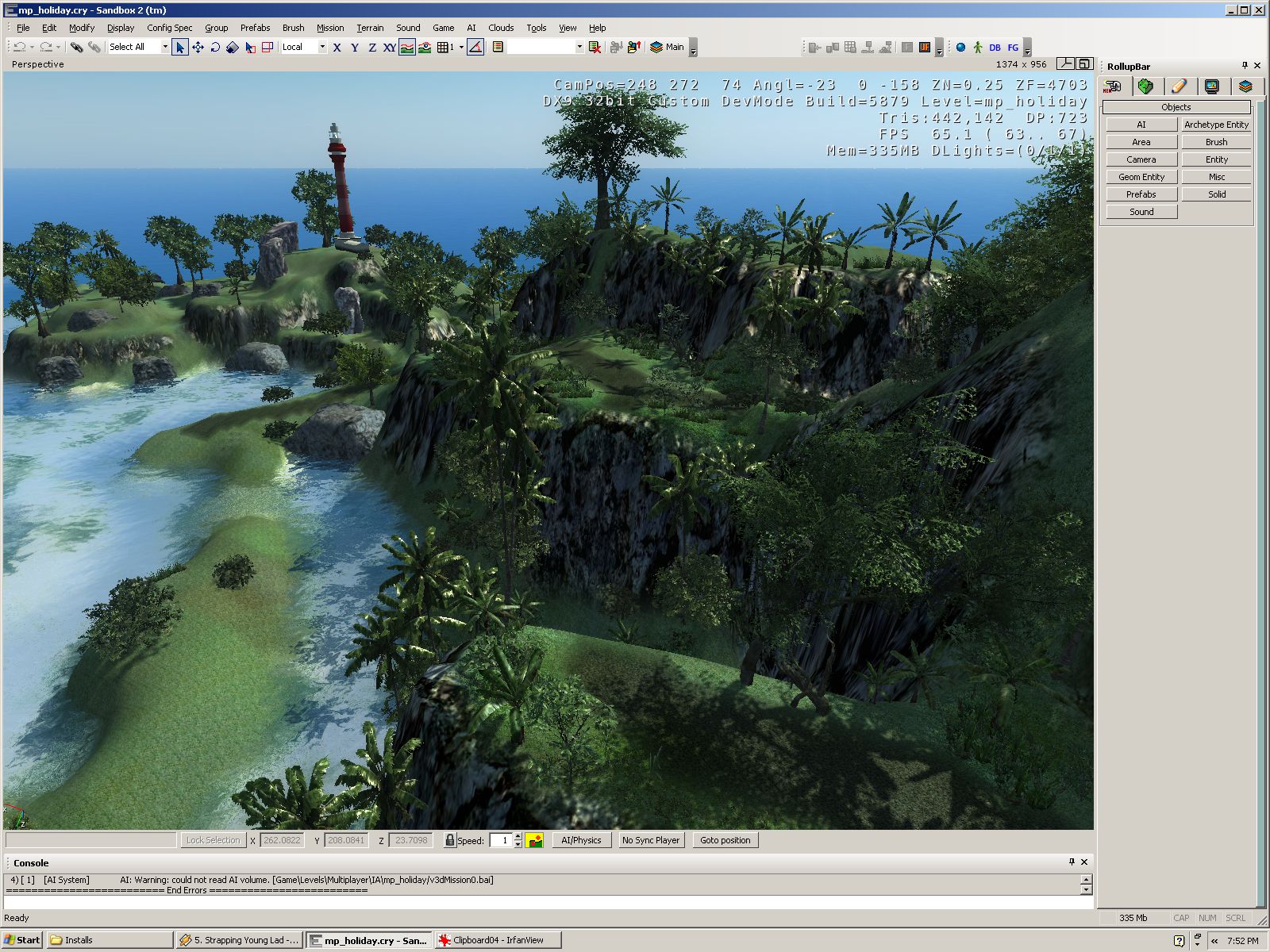Constrain movement to the Z axis

[x=371, y=48]
